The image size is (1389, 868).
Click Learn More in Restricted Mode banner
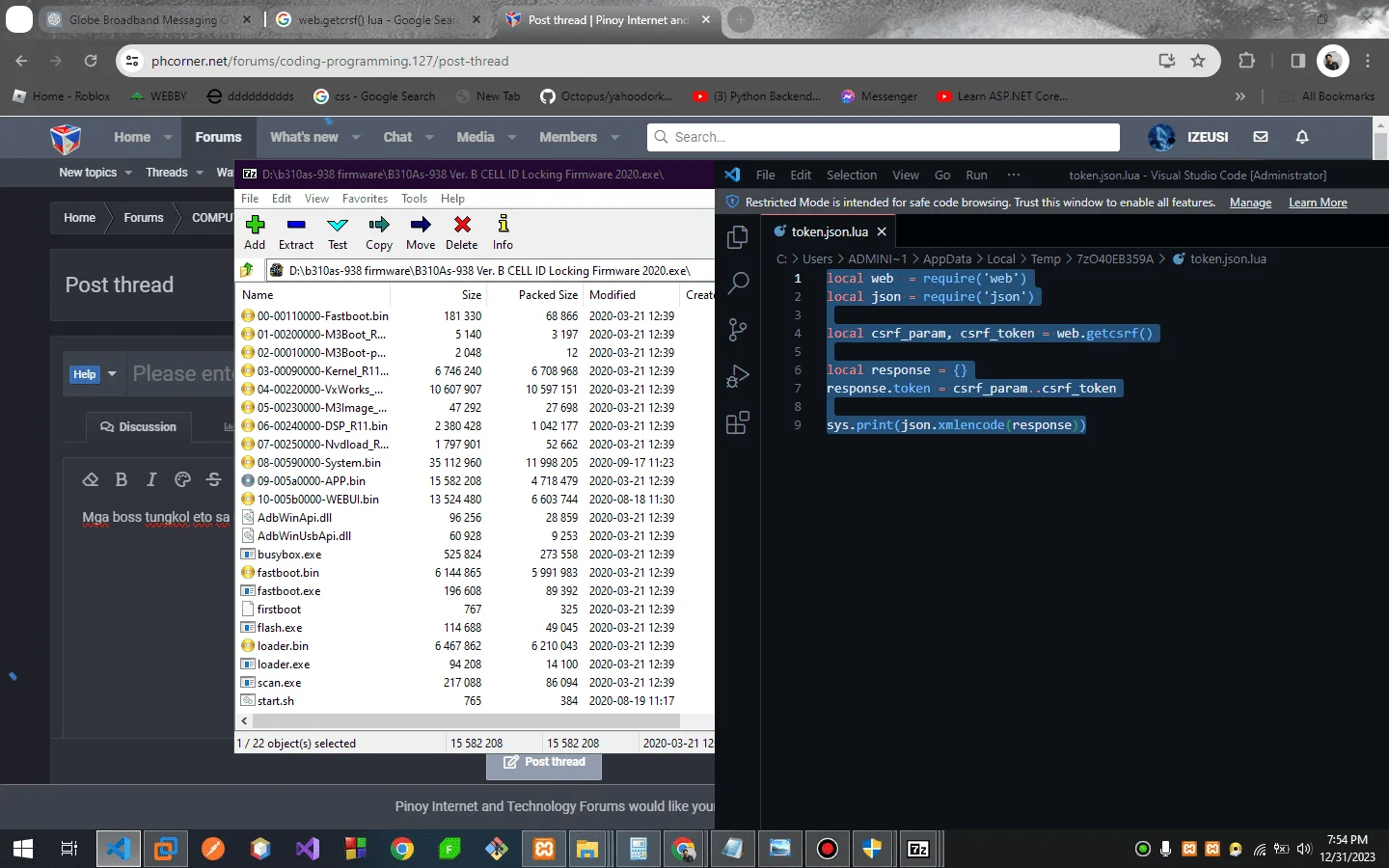click(x=1318, y=203)
